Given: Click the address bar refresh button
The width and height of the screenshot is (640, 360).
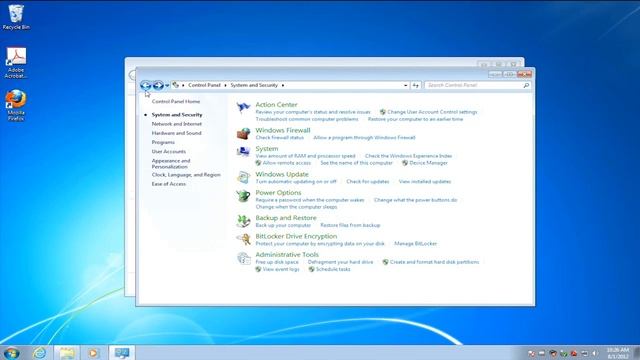Looking at the screenshot, I should pos(416,85).
